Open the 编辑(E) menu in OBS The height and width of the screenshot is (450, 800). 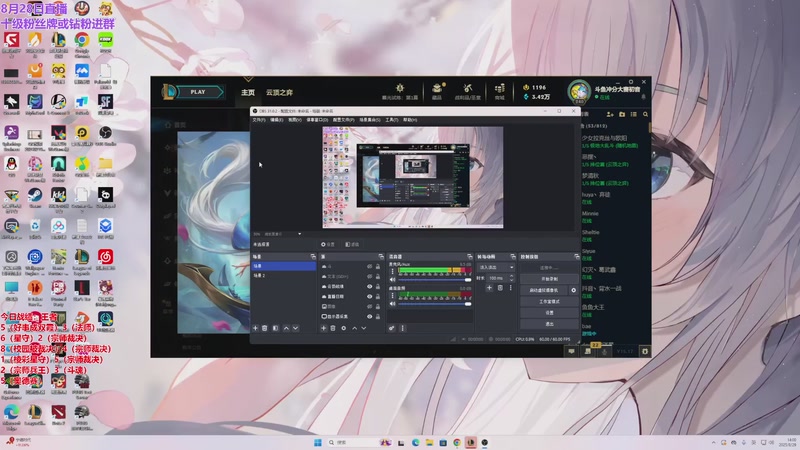coord(276,120)
